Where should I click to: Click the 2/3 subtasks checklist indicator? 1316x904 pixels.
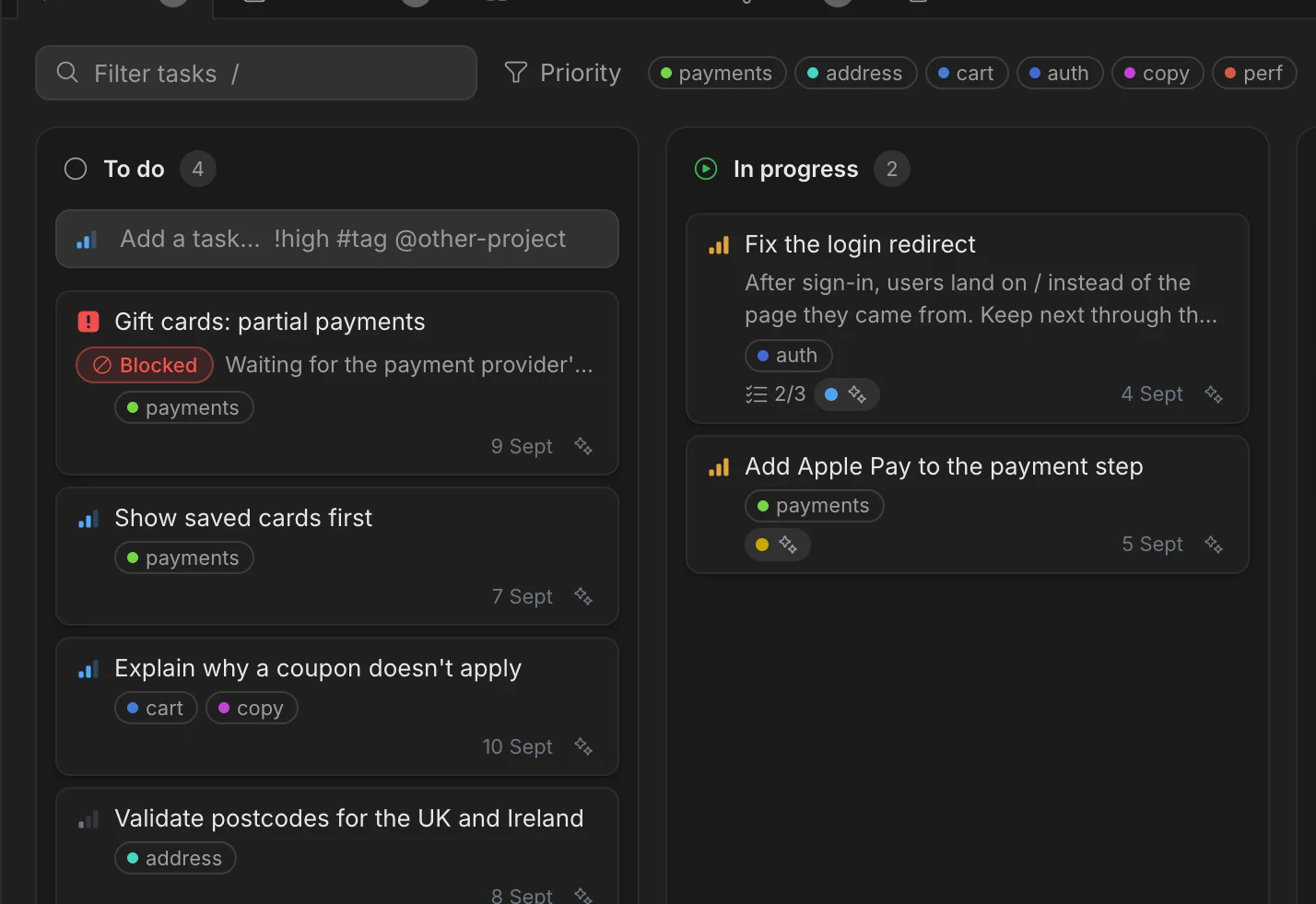coord(775,394)
